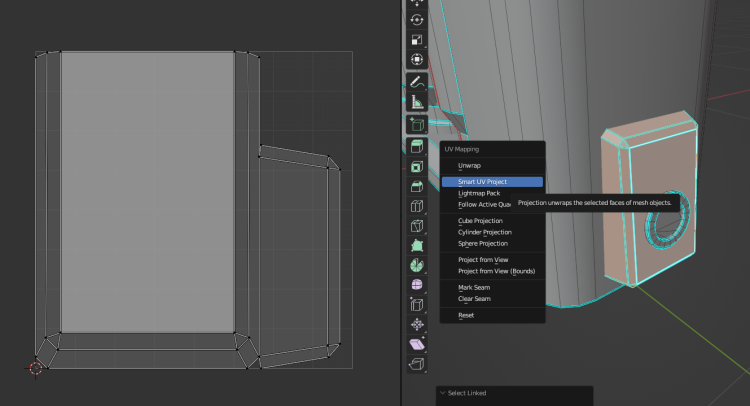Screen dimensions: 750x406
Task: Activate the Loop Cut tool
Action: point(417,206)
